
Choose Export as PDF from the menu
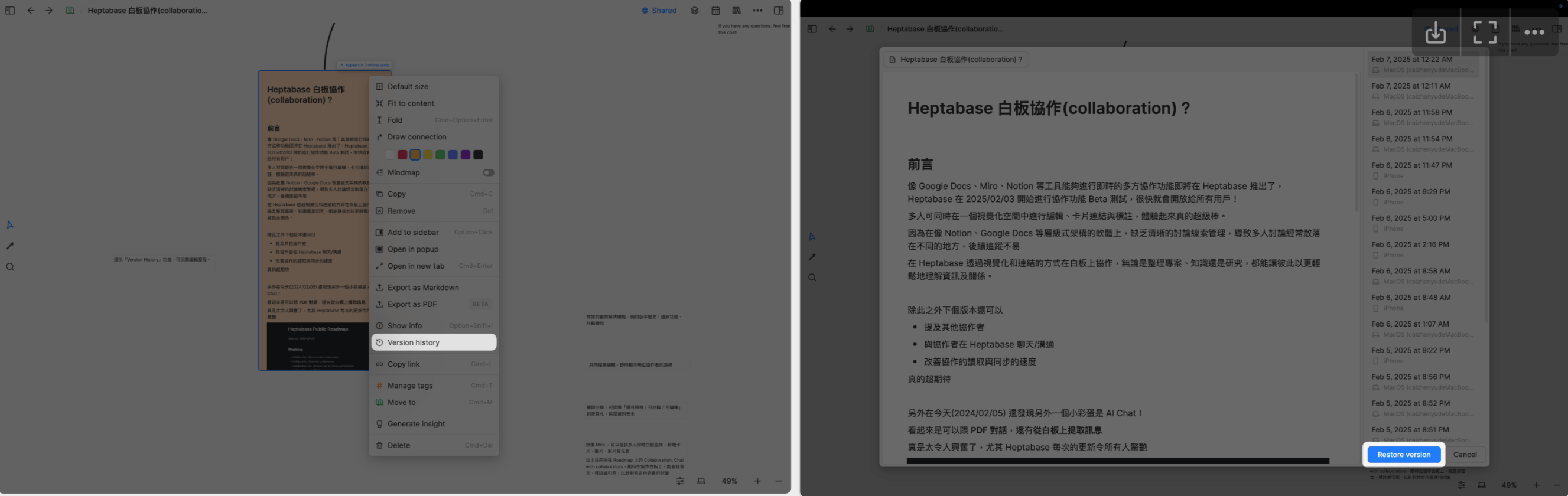434,304
